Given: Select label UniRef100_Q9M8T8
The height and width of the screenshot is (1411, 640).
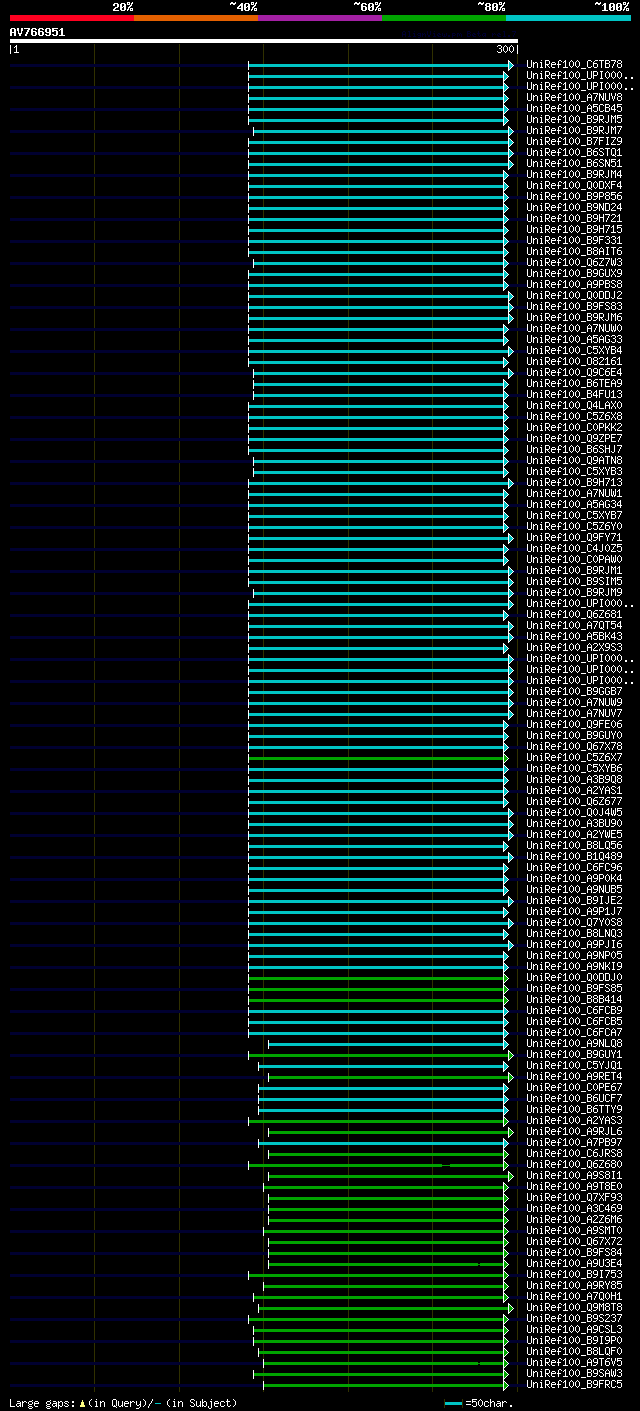Looking at the screenshot, I should [574, 1308].
